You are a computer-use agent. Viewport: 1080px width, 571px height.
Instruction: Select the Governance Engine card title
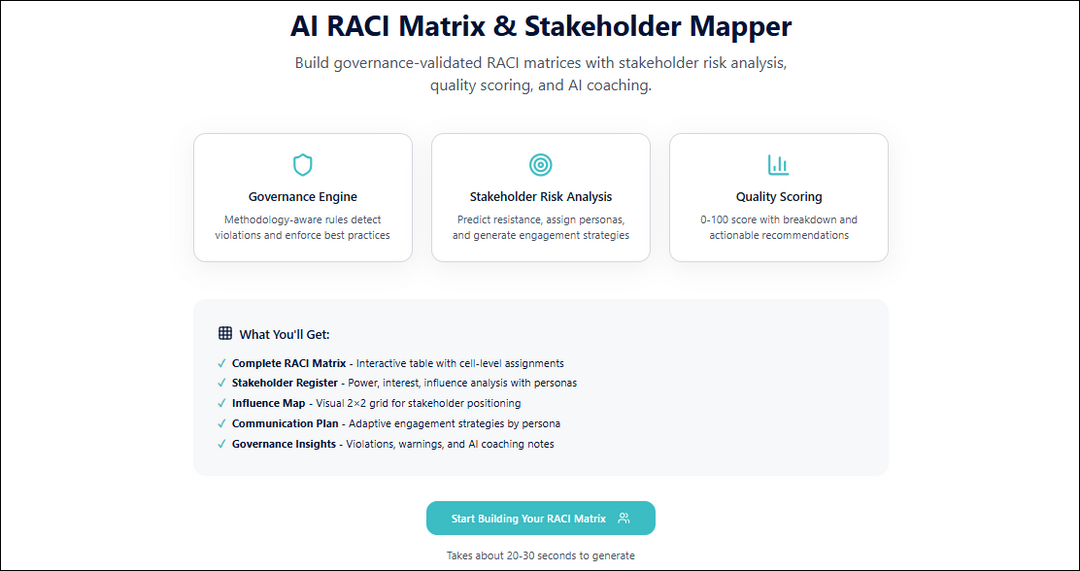(303, 197)
